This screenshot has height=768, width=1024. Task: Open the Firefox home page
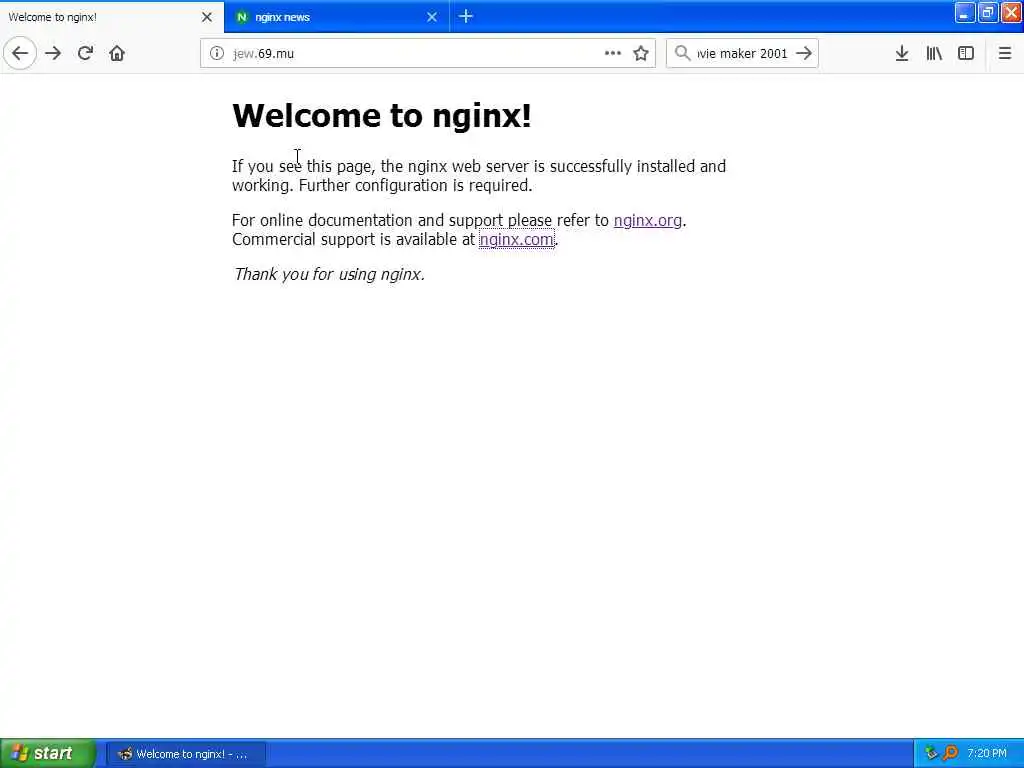[x=117, y=53]
